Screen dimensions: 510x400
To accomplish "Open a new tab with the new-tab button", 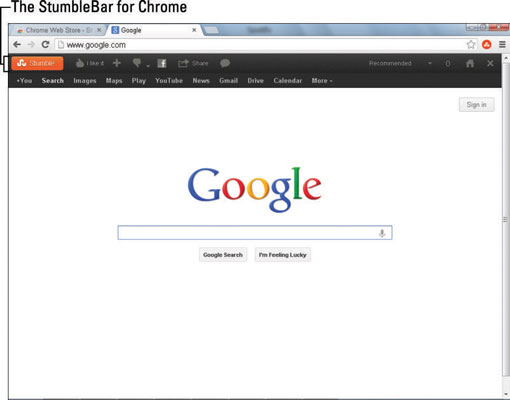I will click(x=212, y=30).
